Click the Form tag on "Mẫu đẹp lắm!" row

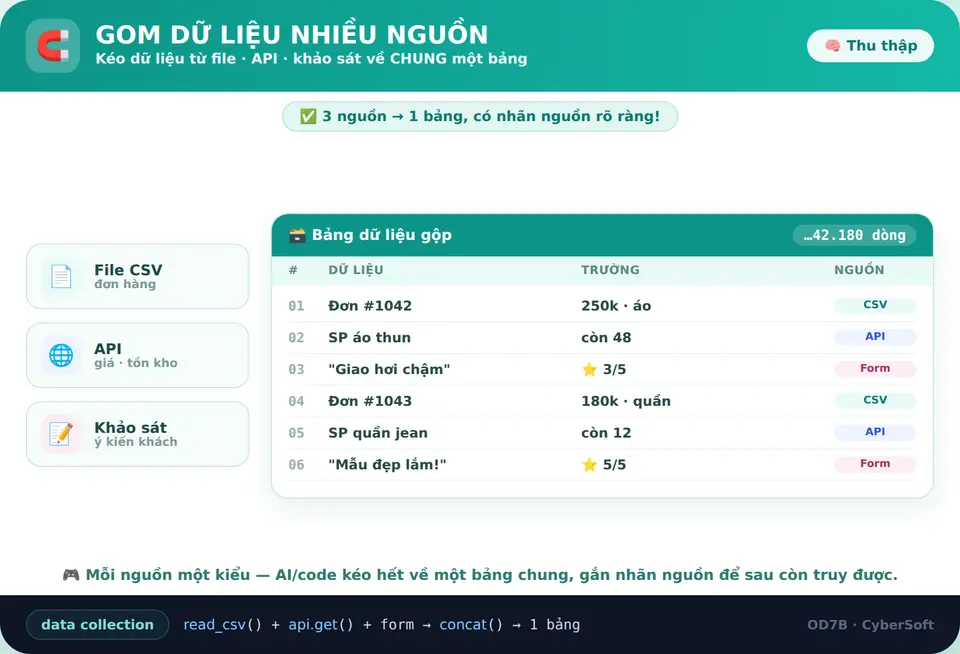(x=875, y=464)
